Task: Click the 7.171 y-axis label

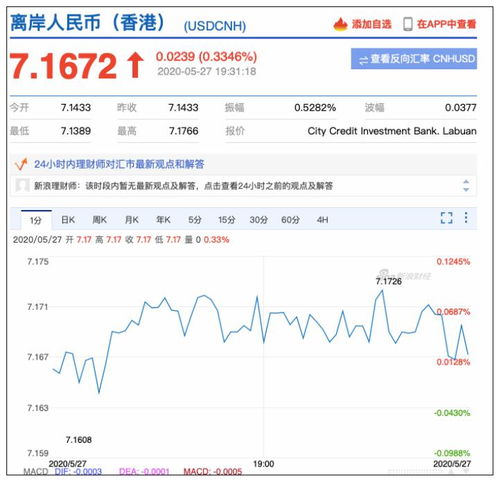Action: 38,307
